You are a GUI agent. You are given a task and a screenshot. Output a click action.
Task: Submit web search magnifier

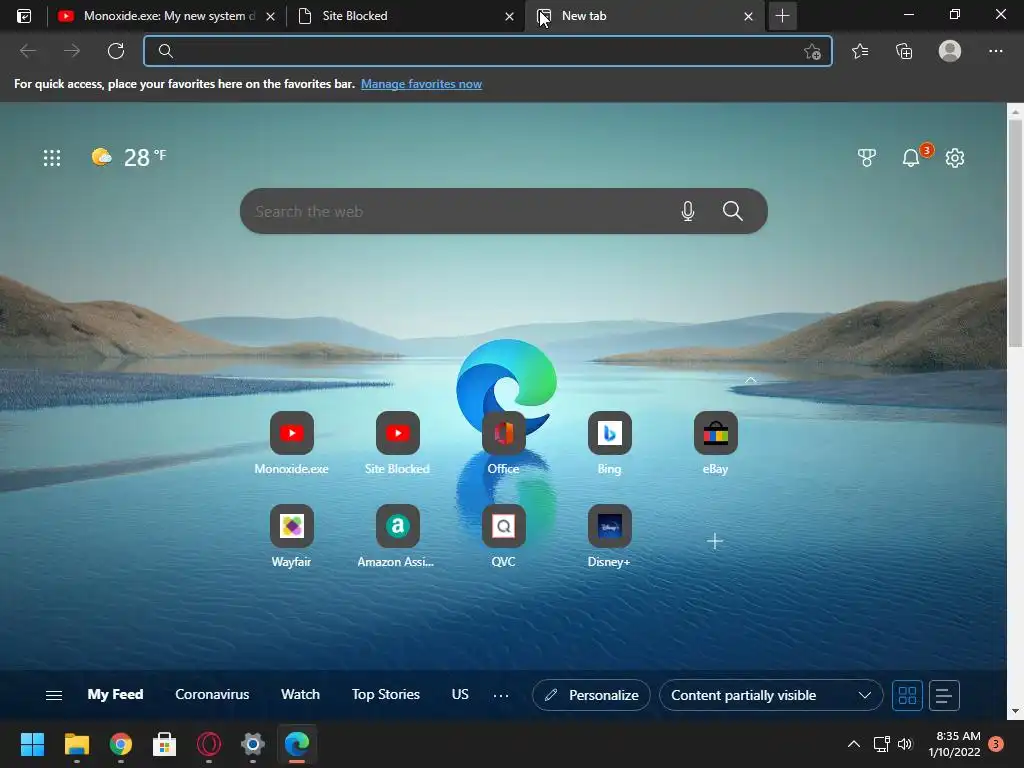click(733, 211)
